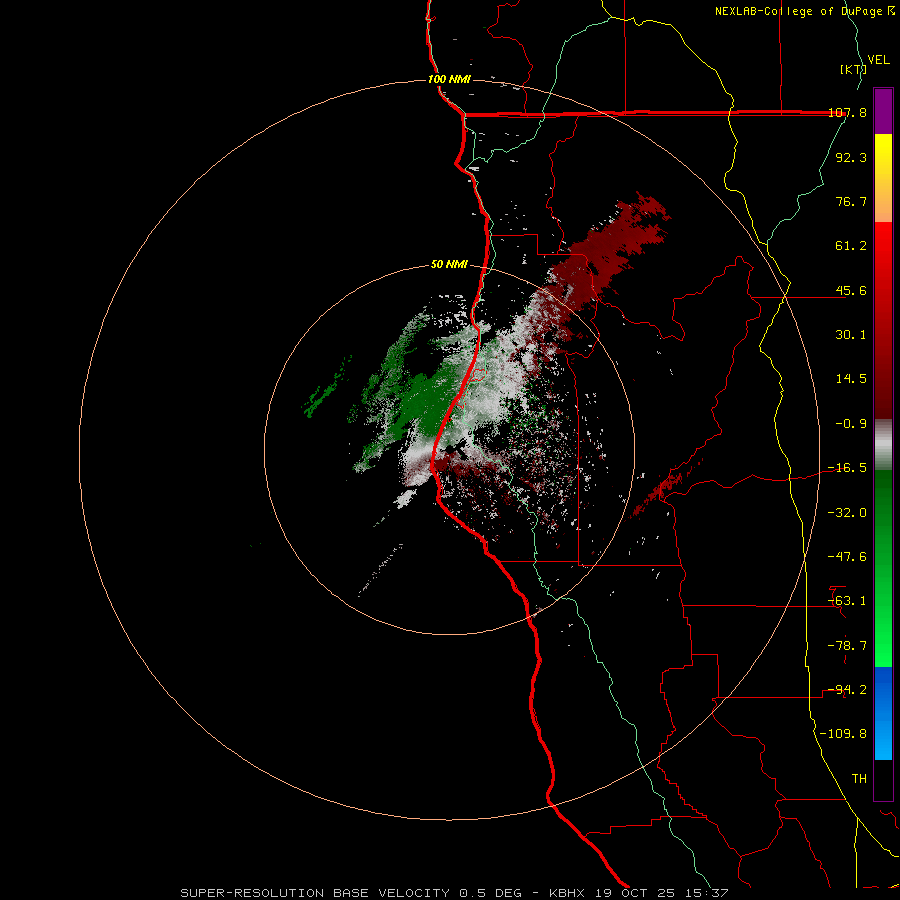Click the -78.7 scale value
Image resolution: width=900 pixels, height=900 pixels.
point(847,646)
